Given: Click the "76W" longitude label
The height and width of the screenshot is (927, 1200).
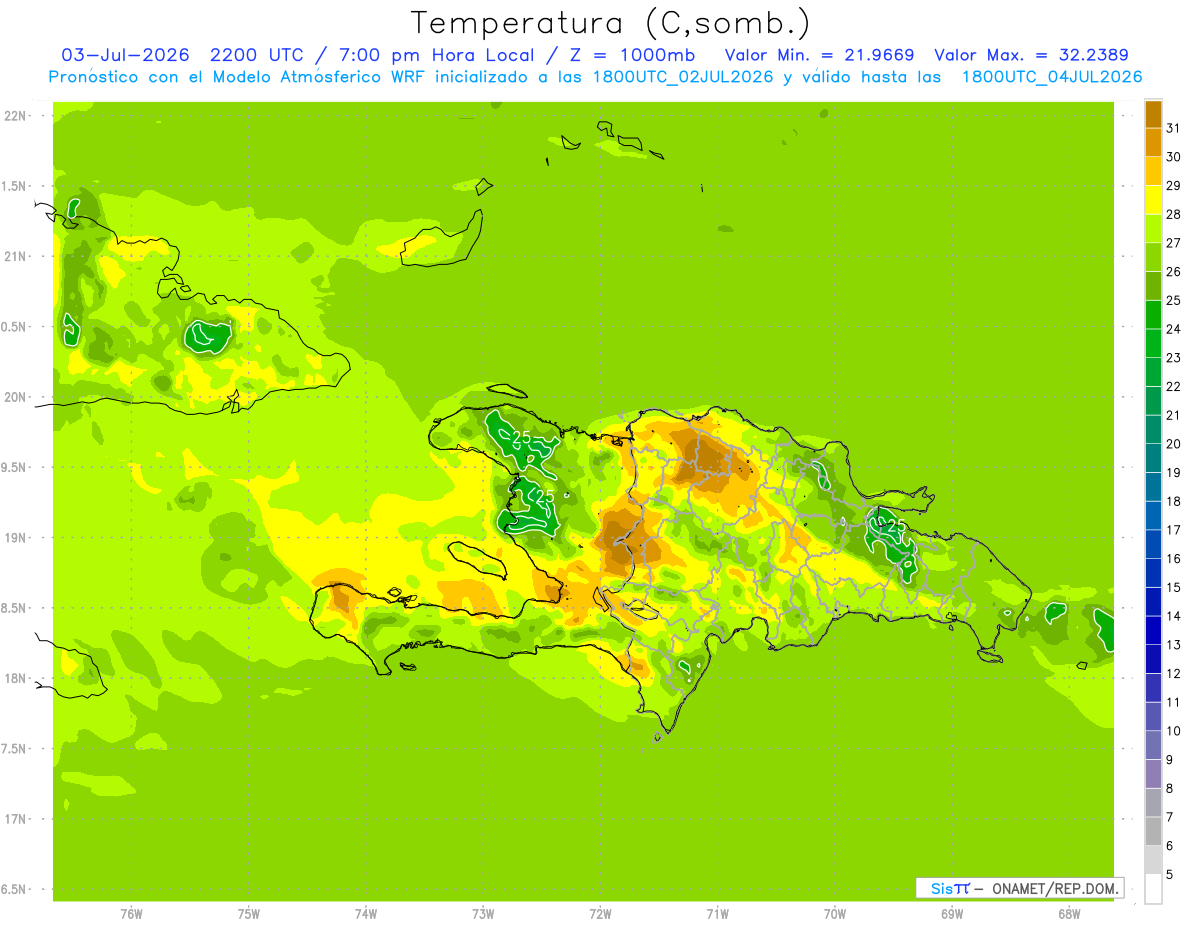Looking at the screenshot, I should click(x=131, y=914).
